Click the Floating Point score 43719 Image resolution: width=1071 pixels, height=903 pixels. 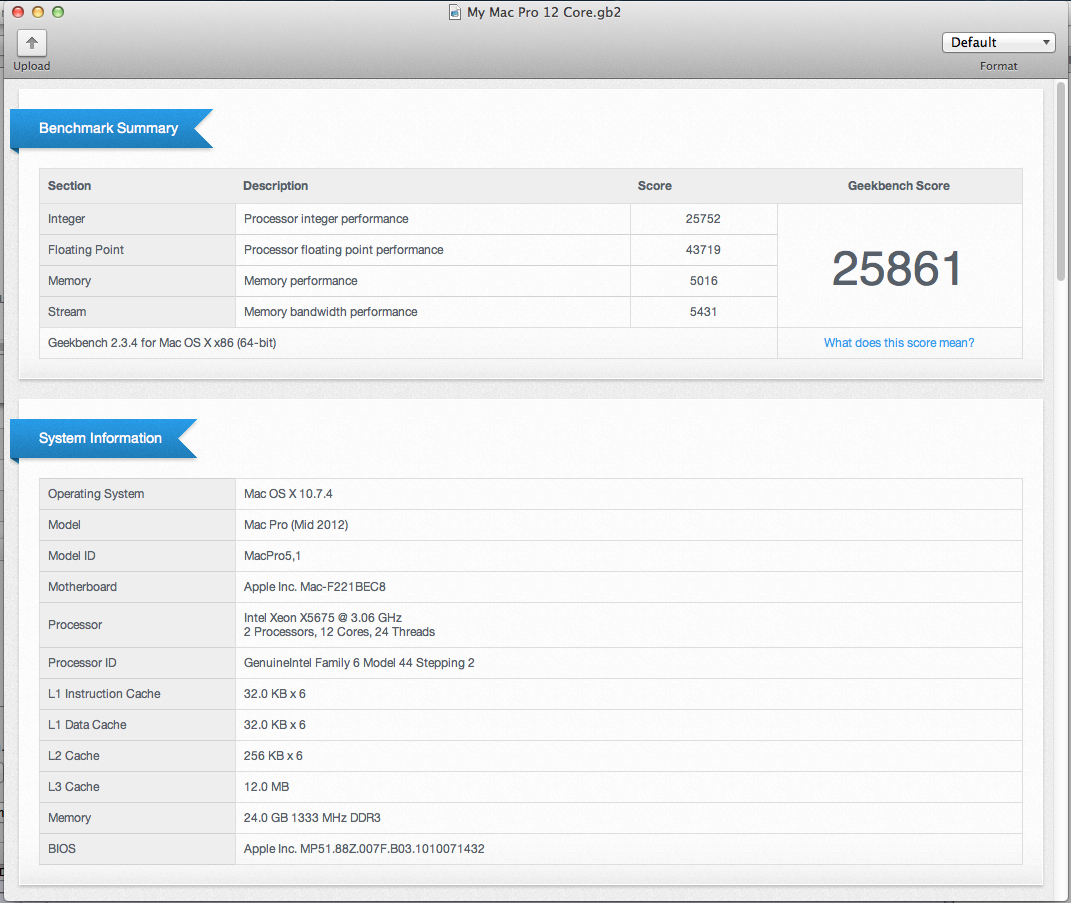[x=703, y=249]
